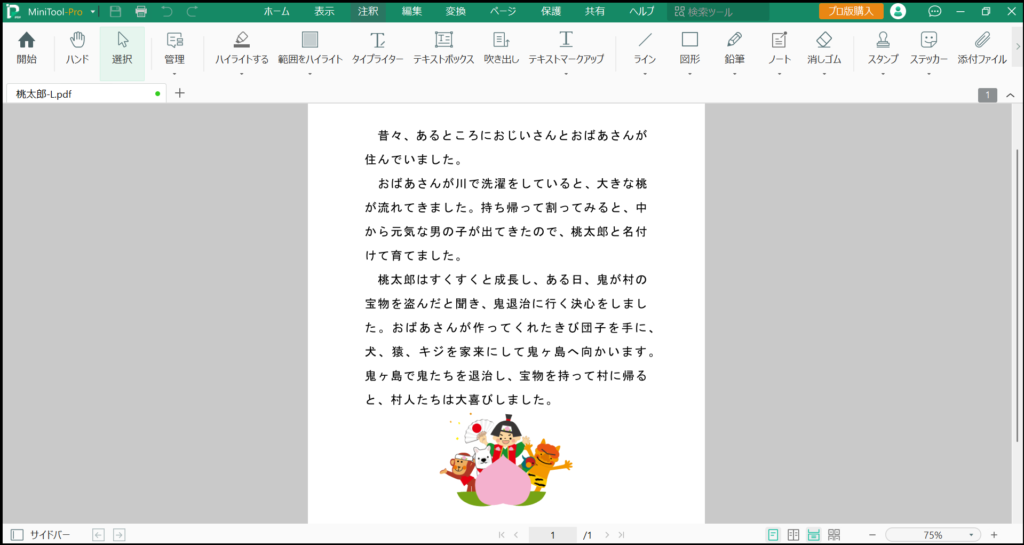Open the user account profile icon
1024x545 pixels.
point(898,11)
